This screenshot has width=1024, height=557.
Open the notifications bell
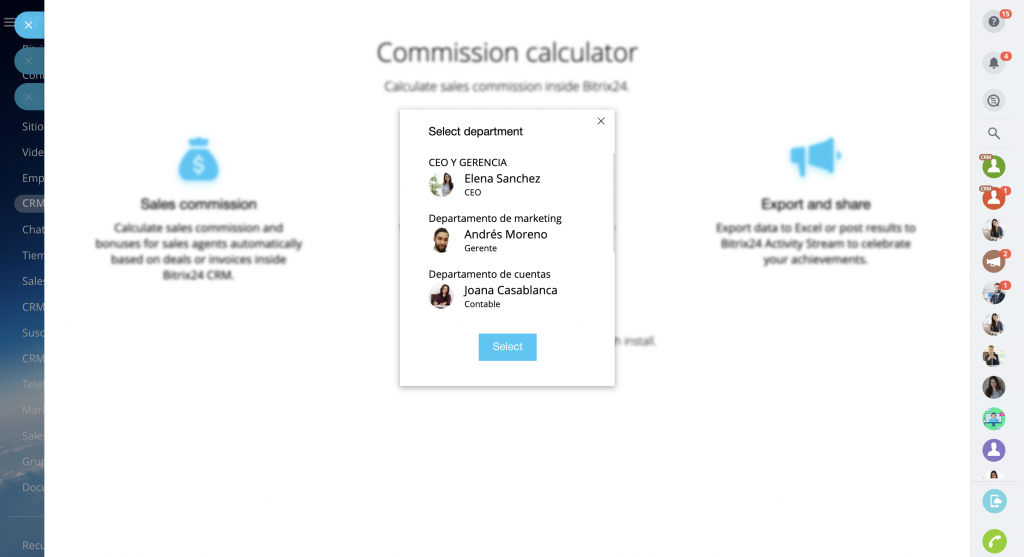click(x=993, y=63)
